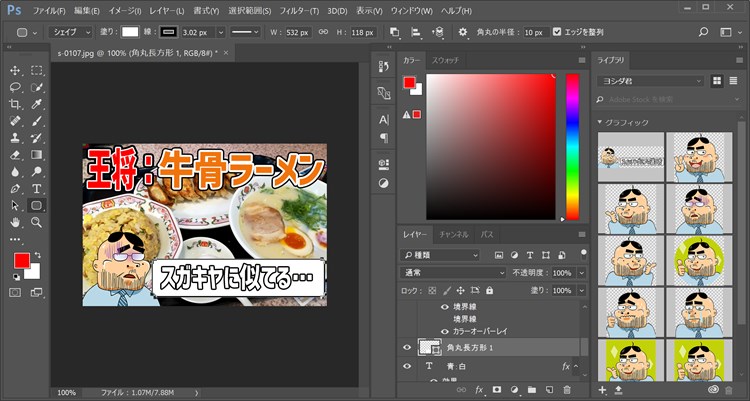Viewport: 750px width, 401px height.
Task: Select the Gradient tool
Action: coord(36,155)
